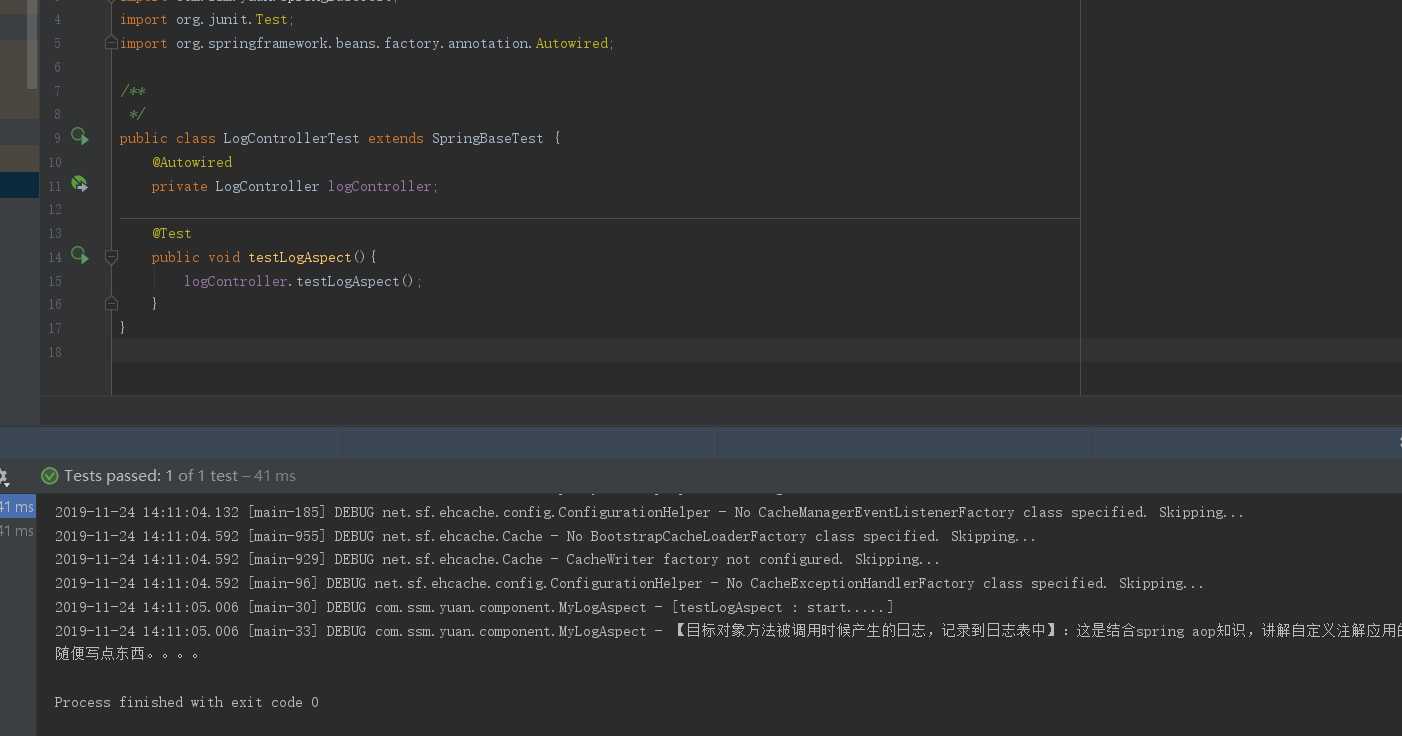1402x736 pixels.
Task: Click 'Process finished with exit code 0' line
Action: [x=187, y=702]
